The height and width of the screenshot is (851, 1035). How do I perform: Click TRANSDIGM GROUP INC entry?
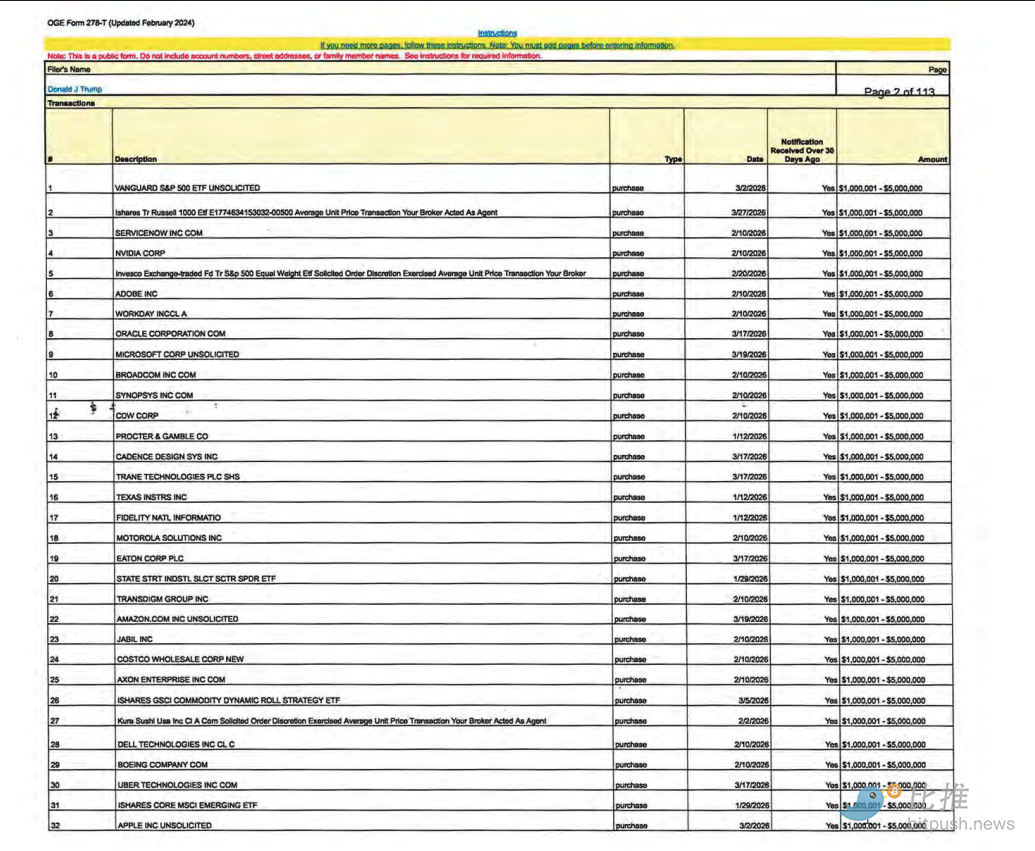pyautogui.click(x=162, y=599)
